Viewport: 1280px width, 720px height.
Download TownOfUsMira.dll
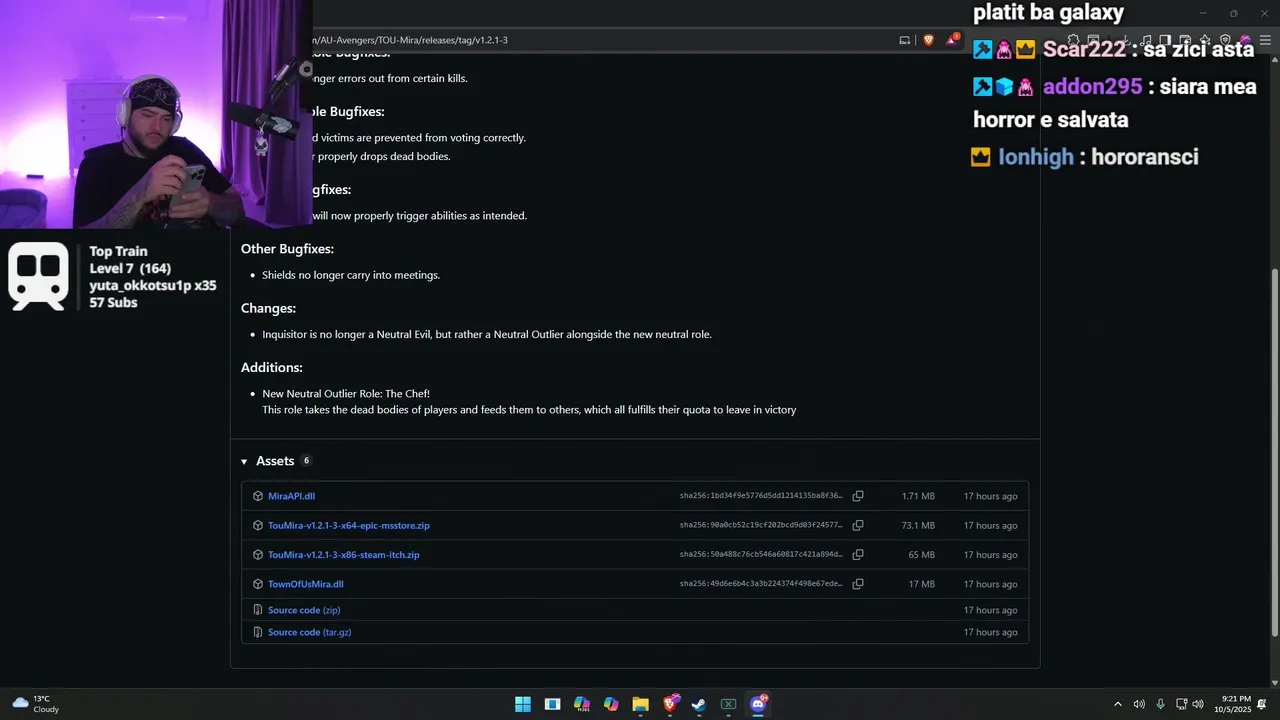click(x=306, y=584)
